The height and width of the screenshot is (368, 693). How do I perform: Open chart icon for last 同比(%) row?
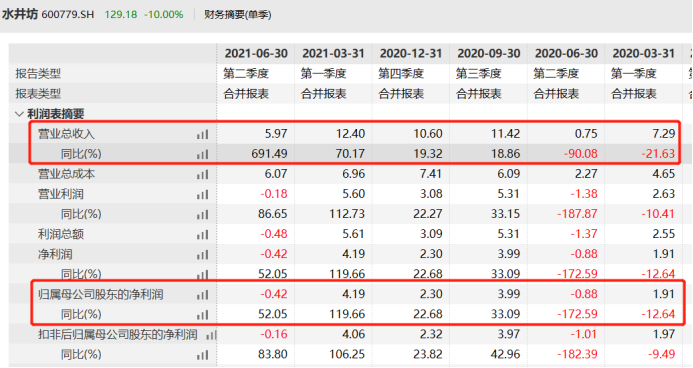(202, 354)
